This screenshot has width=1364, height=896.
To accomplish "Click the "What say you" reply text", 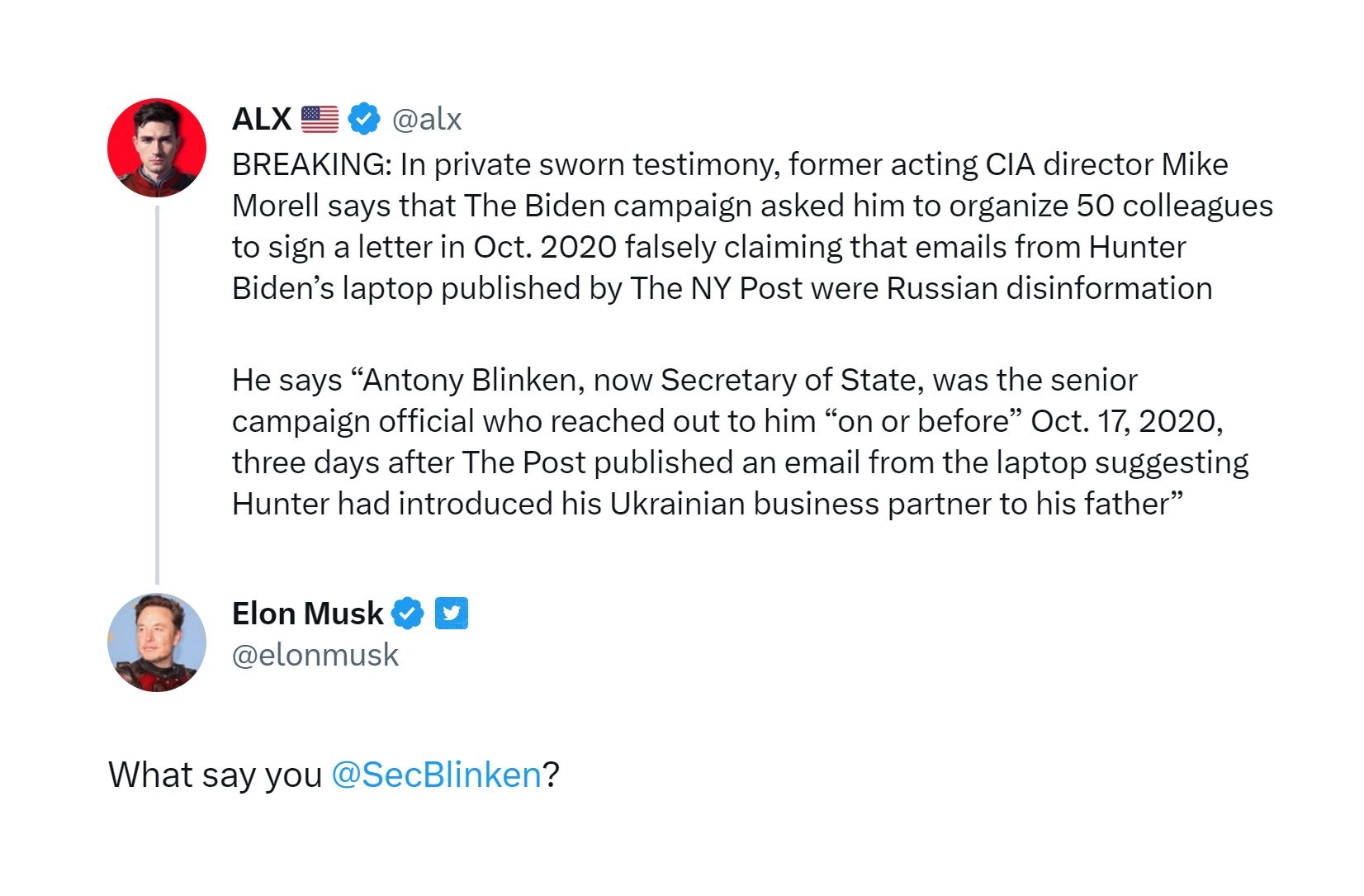I will (215, 775).
